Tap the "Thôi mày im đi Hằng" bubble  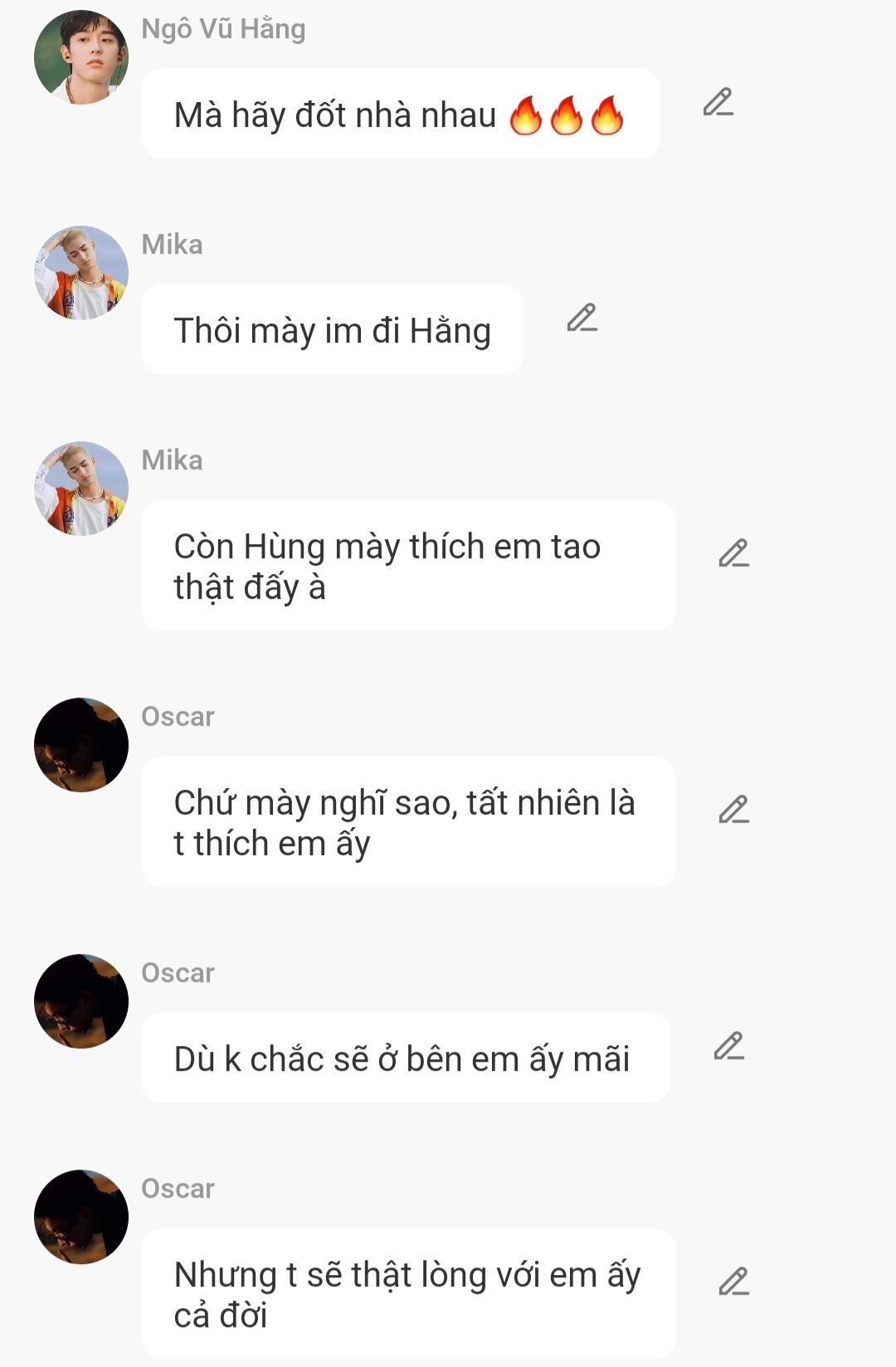(333, 329)
